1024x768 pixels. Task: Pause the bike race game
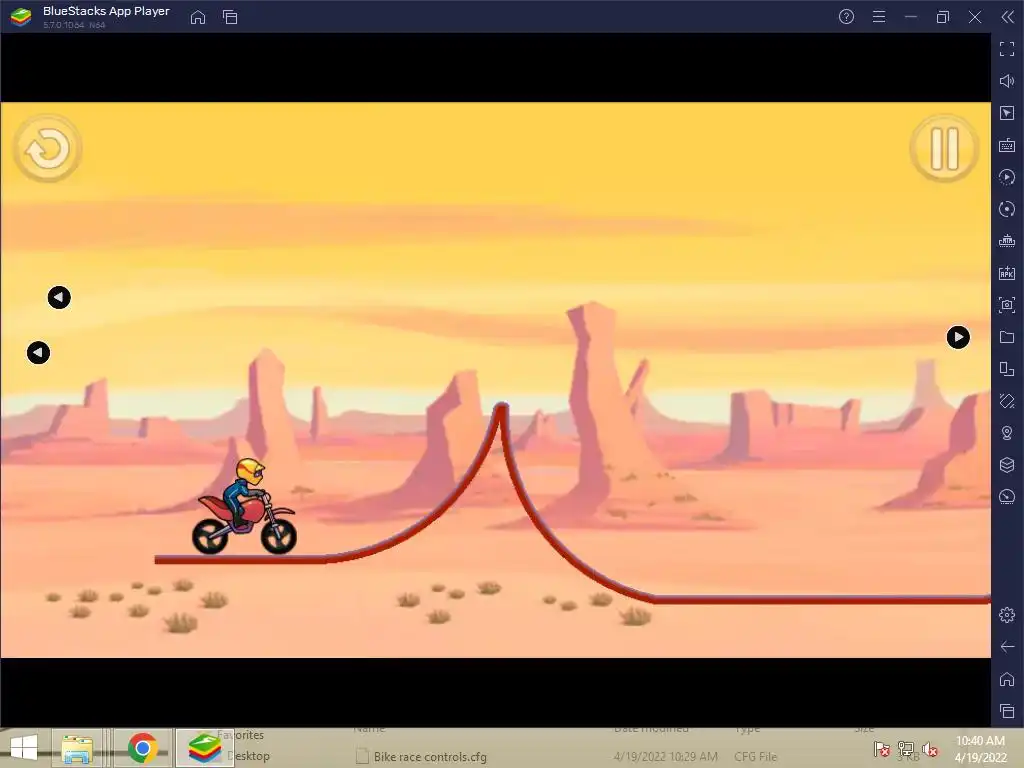pyautogui.click(x=944, y=149)
